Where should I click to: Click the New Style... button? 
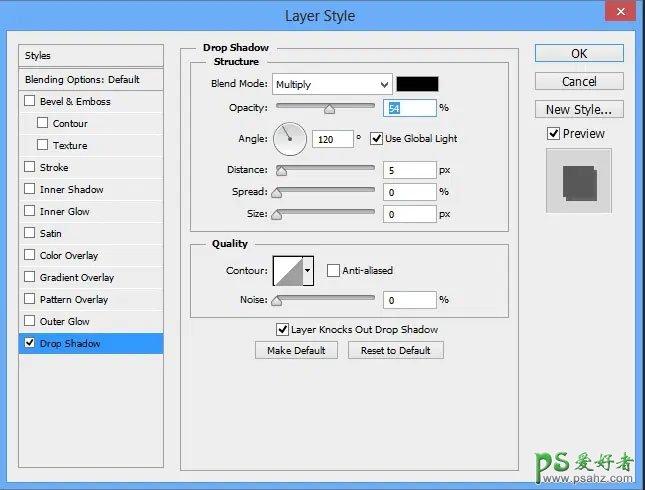[x=579, y=109]
